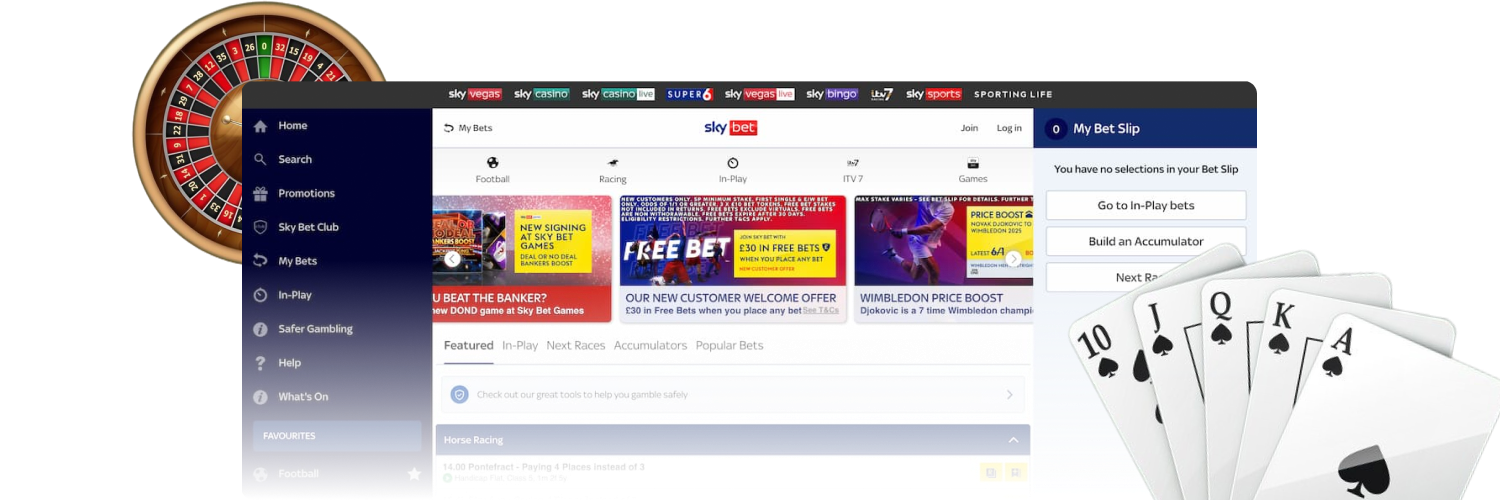Screen dimensions: 1500x500
Task: Click the Search magnifier icon
Action: pos(261,160)
